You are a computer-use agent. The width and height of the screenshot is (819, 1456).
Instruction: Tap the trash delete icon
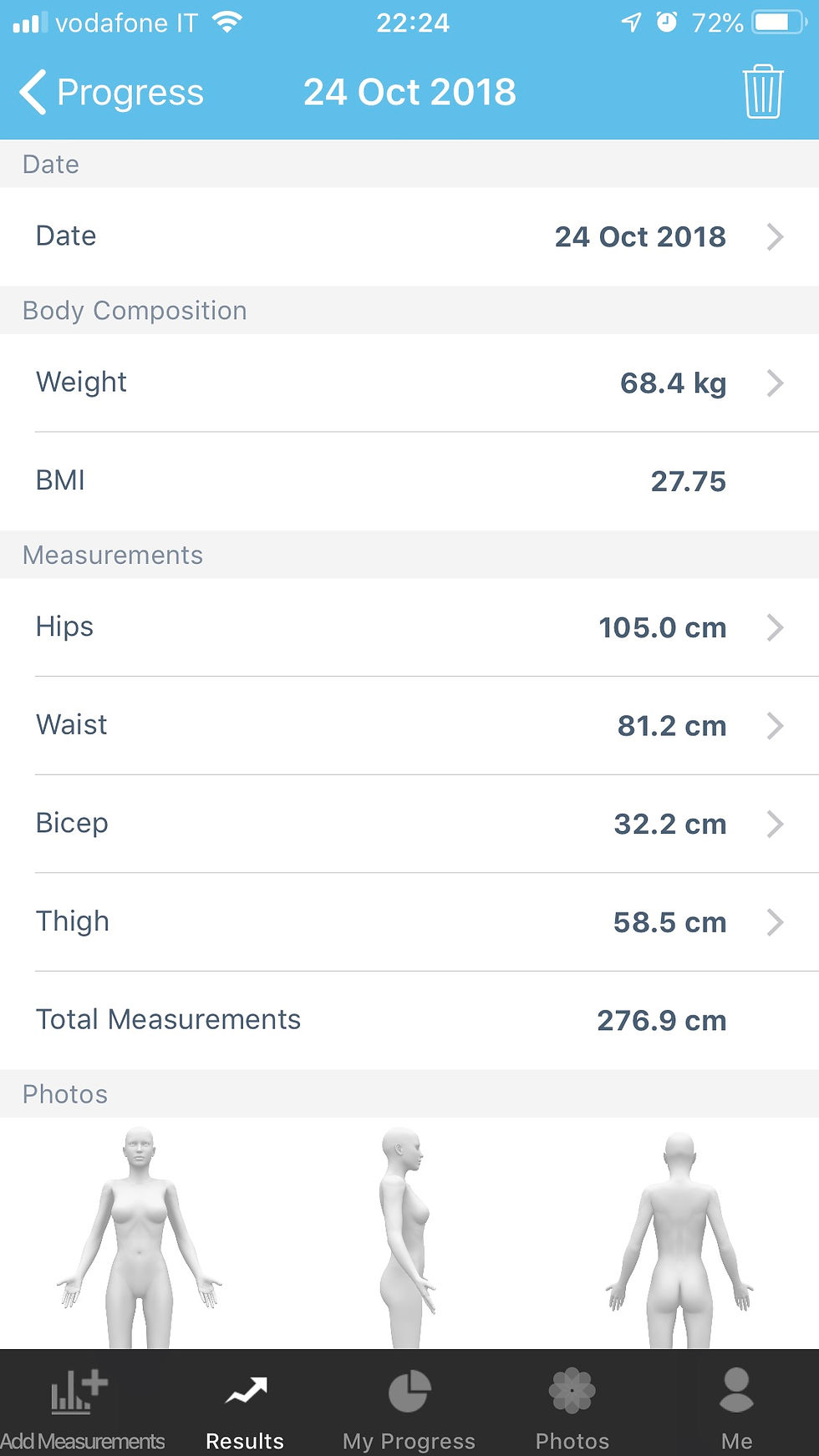pyautogui.click(x=762, y=91)
